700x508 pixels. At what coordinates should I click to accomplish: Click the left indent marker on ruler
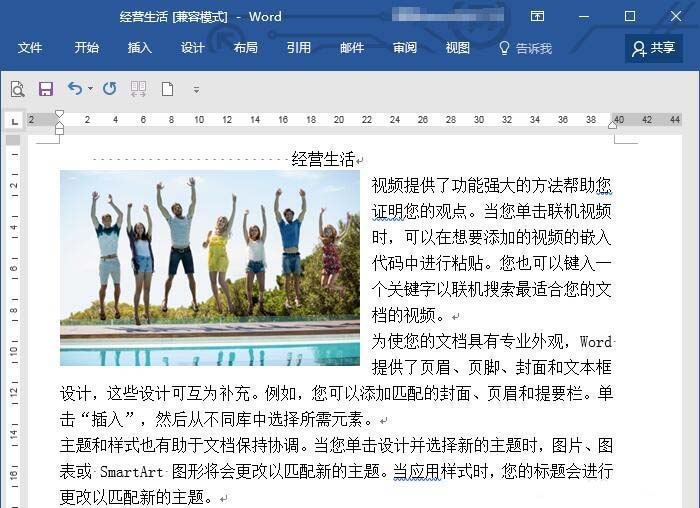(x=59, y=129)
